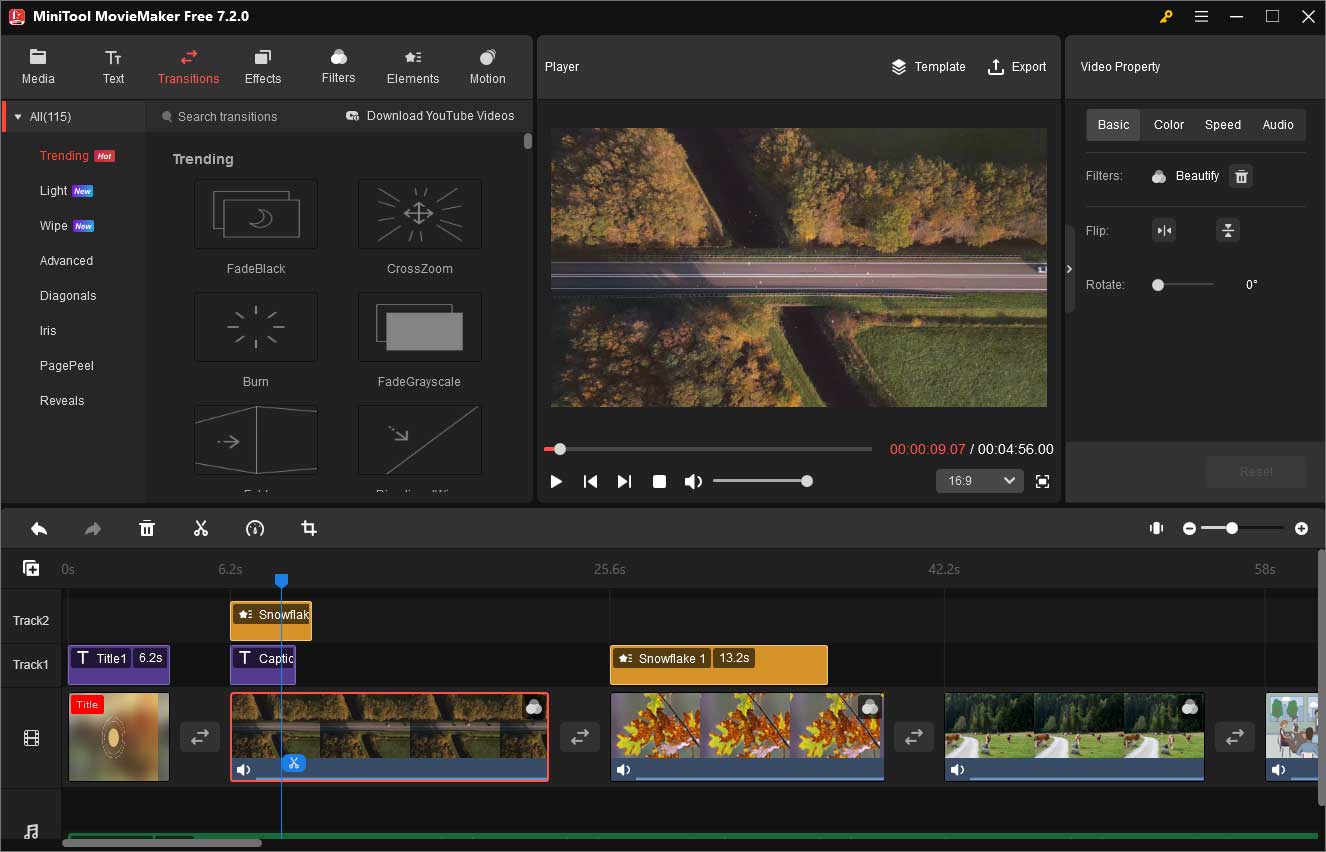Click the Reset button

coord(1256,472)
